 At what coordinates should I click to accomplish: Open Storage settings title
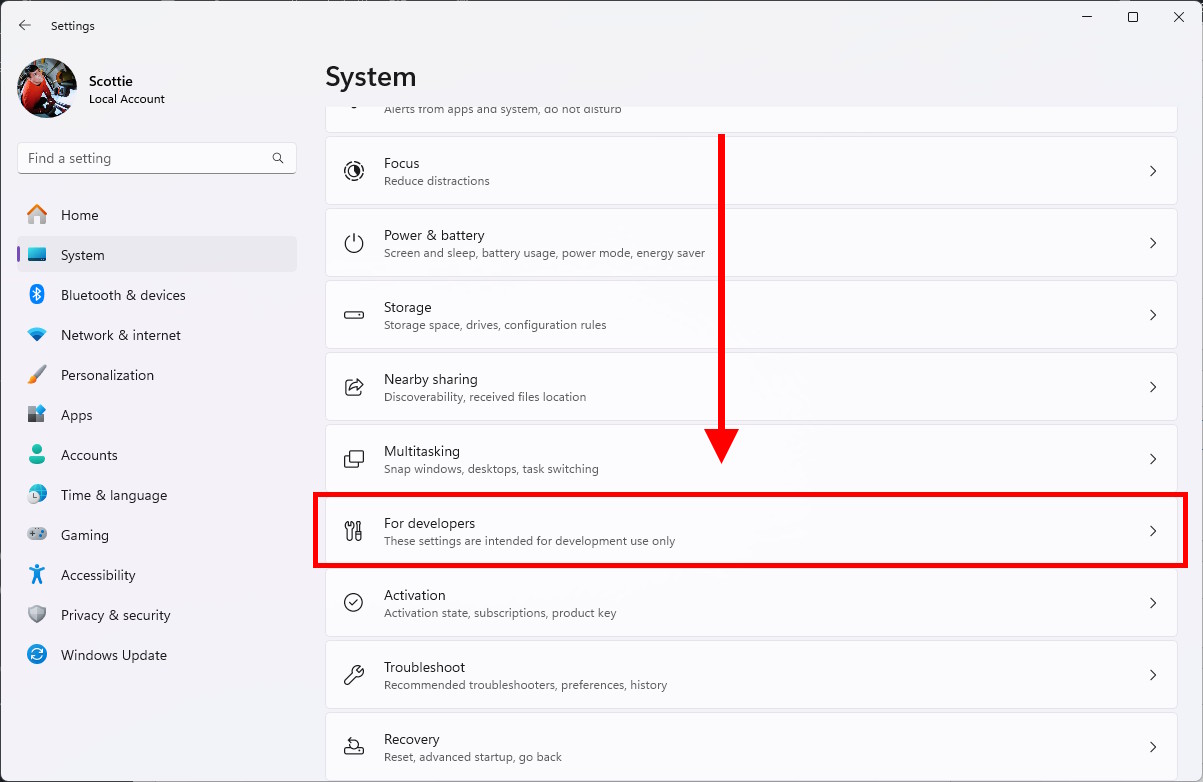[408, 307]
